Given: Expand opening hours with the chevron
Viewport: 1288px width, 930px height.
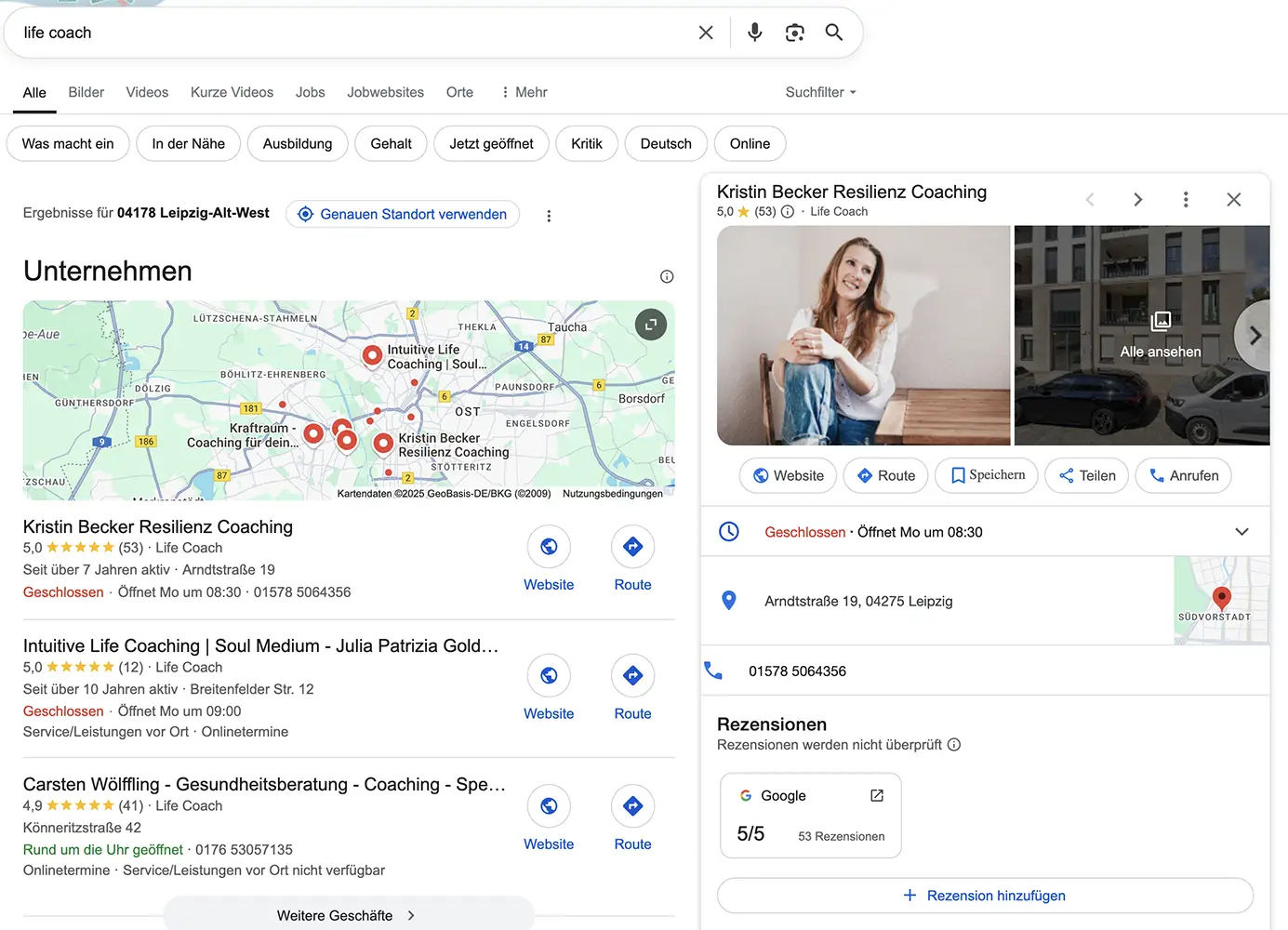Looking at the screenshot, I should [1242, 532].
